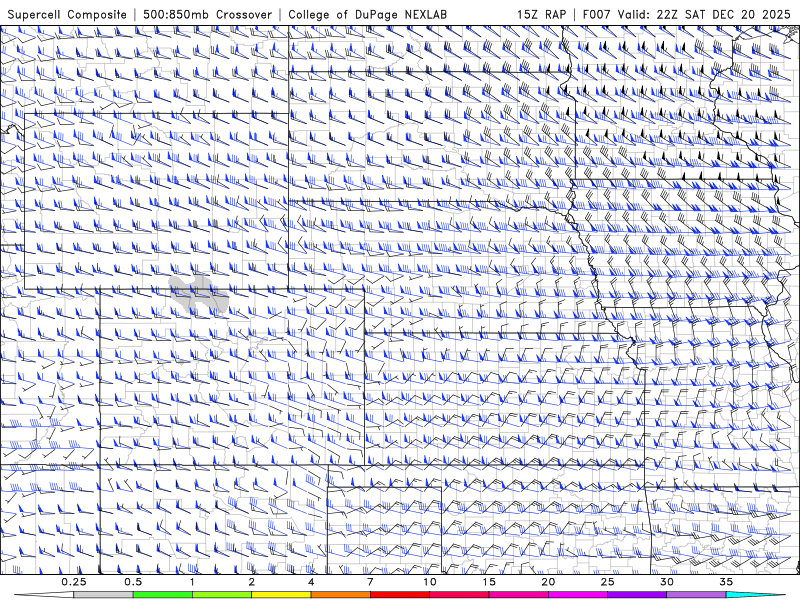800x600 pixels.
Task: Click the legend value 4
Action: tap(311, 582)
